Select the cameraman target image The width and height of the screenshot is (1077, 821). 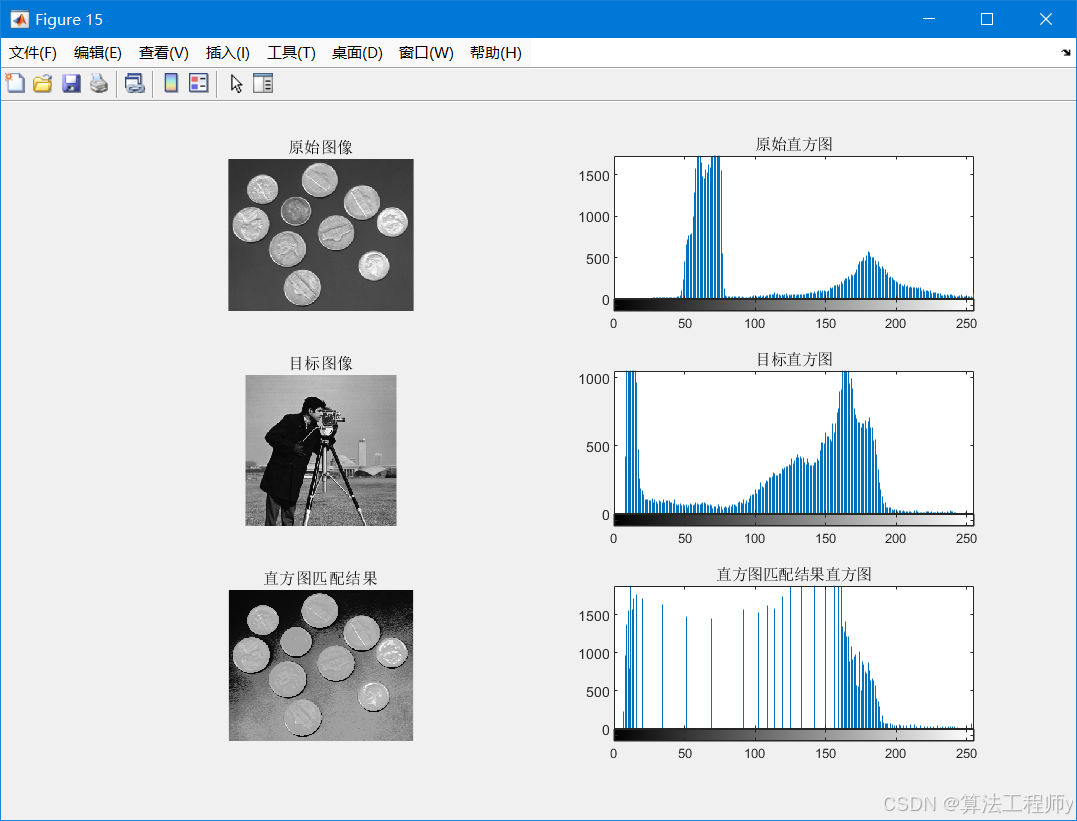(321, 450)
